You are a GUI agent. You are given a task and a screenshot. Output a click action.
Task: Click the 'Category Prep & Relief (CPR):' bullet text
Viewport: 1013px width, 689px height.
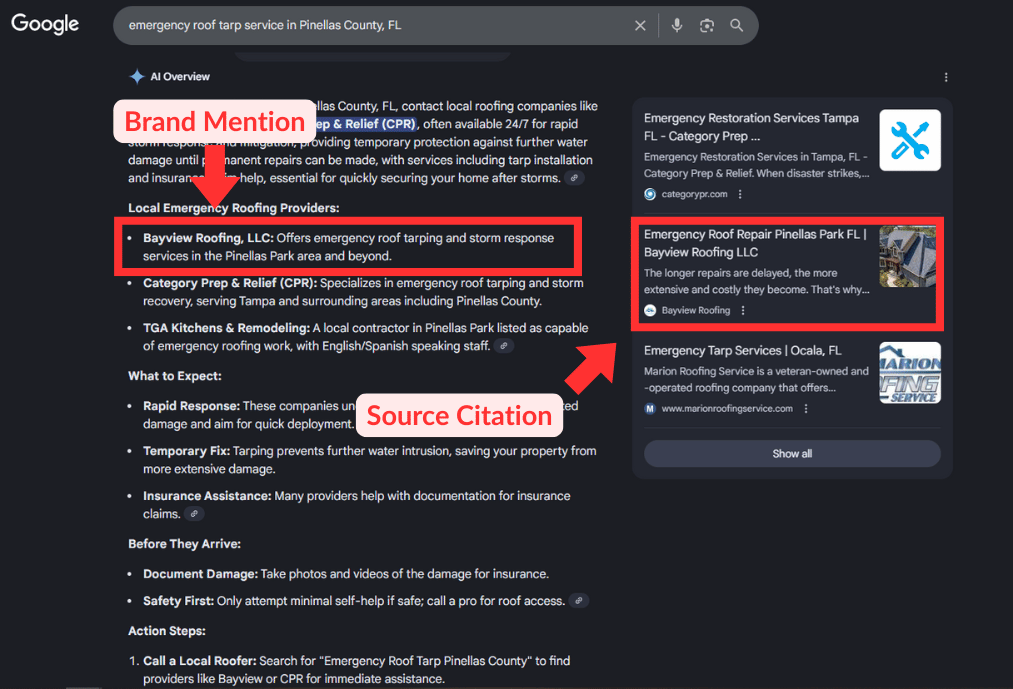230,283
